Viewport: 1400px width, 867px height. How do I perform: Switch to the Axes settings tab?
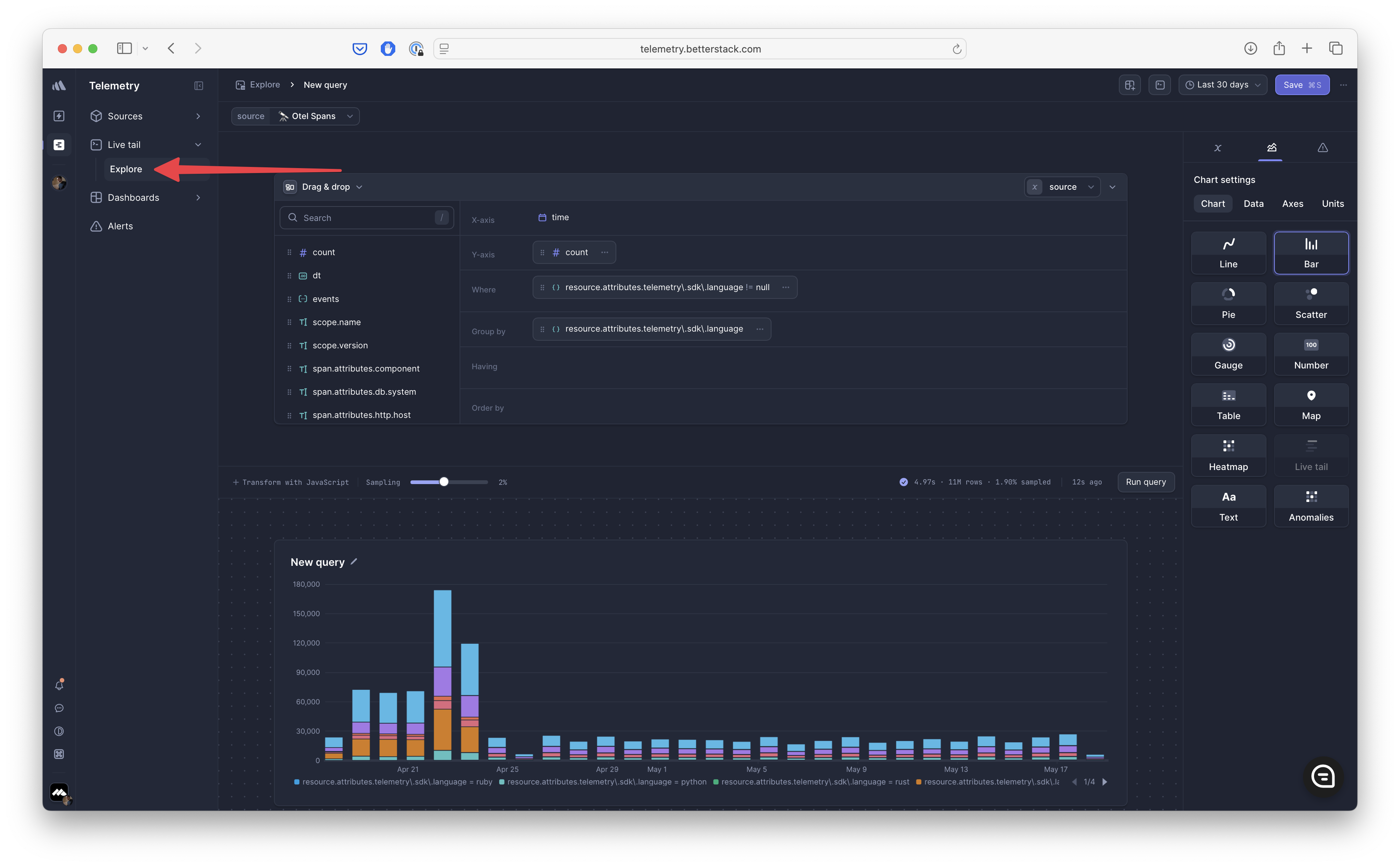(x=1292, y=203)
